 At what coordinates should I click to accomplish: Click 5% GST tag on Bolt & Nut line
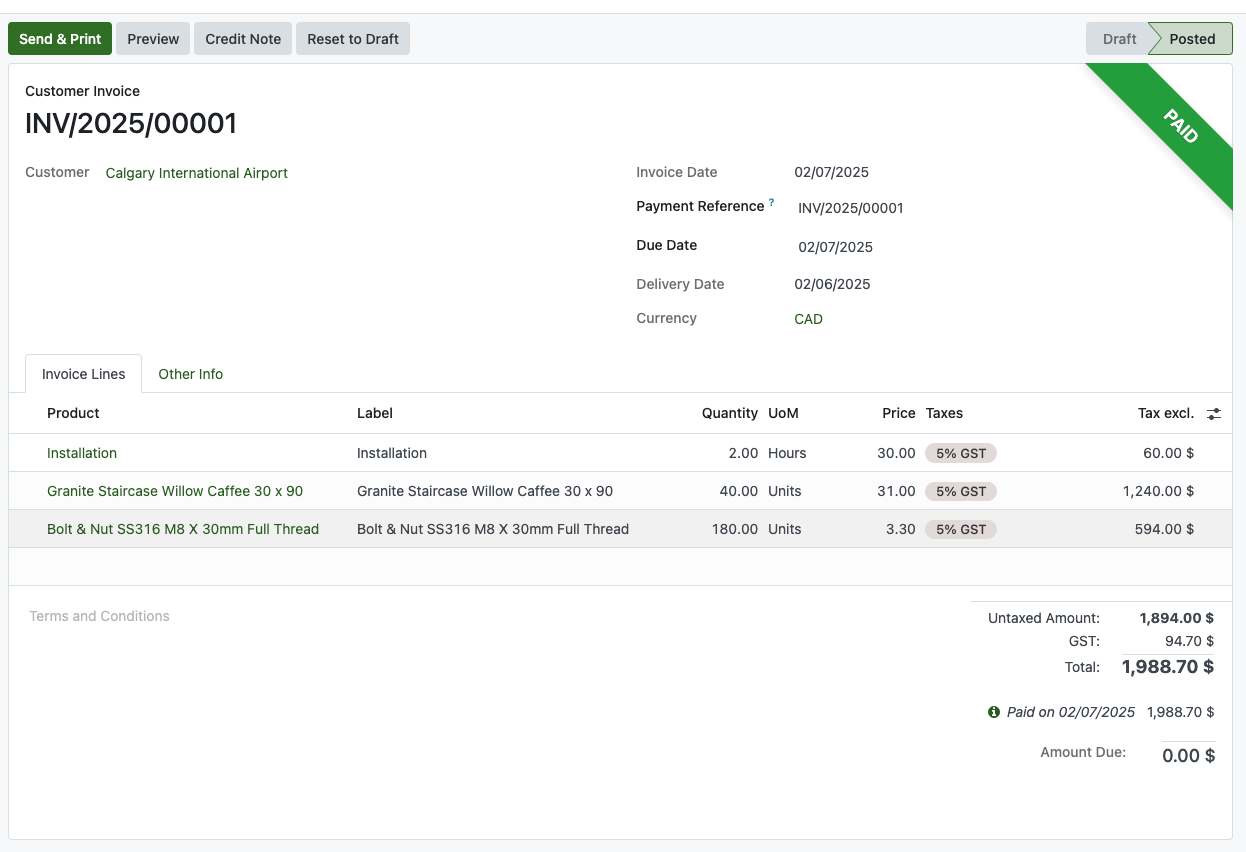960,529
